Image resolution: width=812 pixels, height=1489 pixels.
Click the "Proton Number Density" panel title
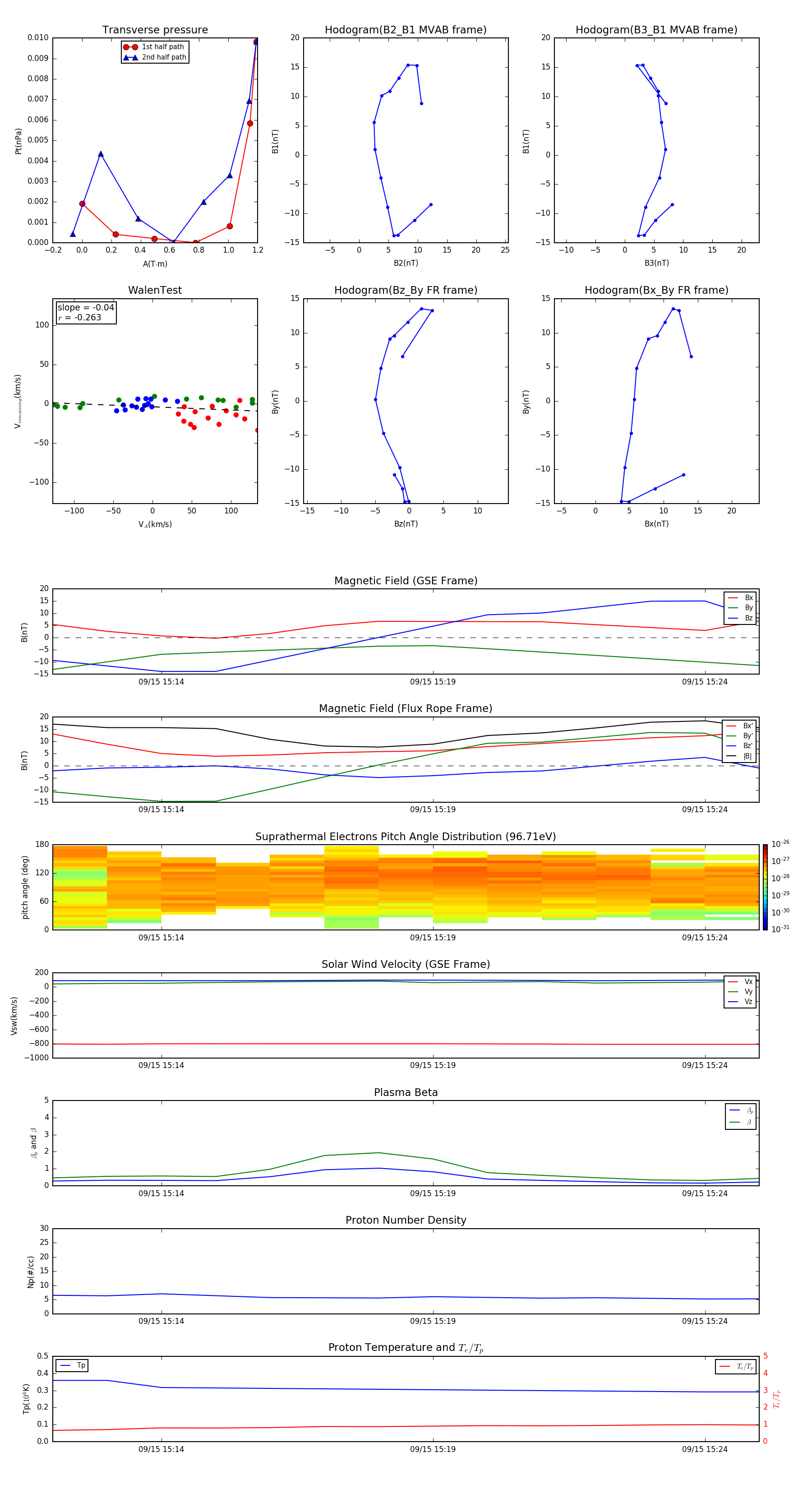pos(406,1220)
